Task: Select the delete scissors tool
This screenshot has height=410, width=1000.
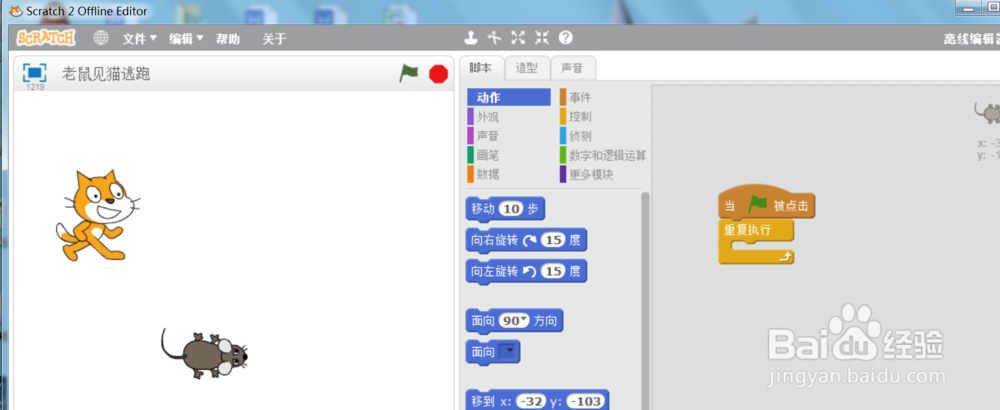Action: [x=494, y=38]
